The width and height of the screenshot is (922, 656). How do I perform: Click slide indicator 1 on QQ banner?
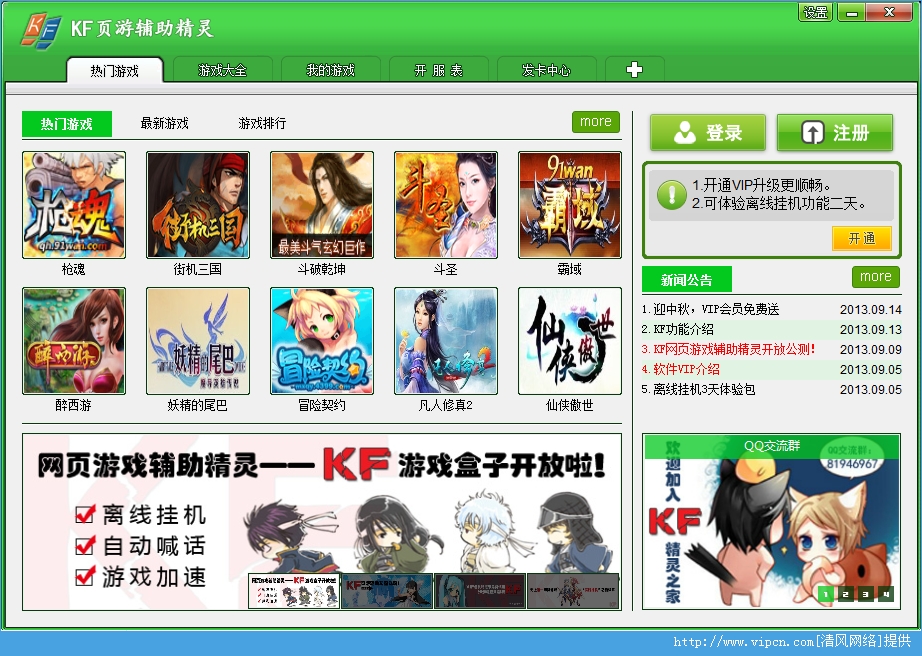[826, 594]
